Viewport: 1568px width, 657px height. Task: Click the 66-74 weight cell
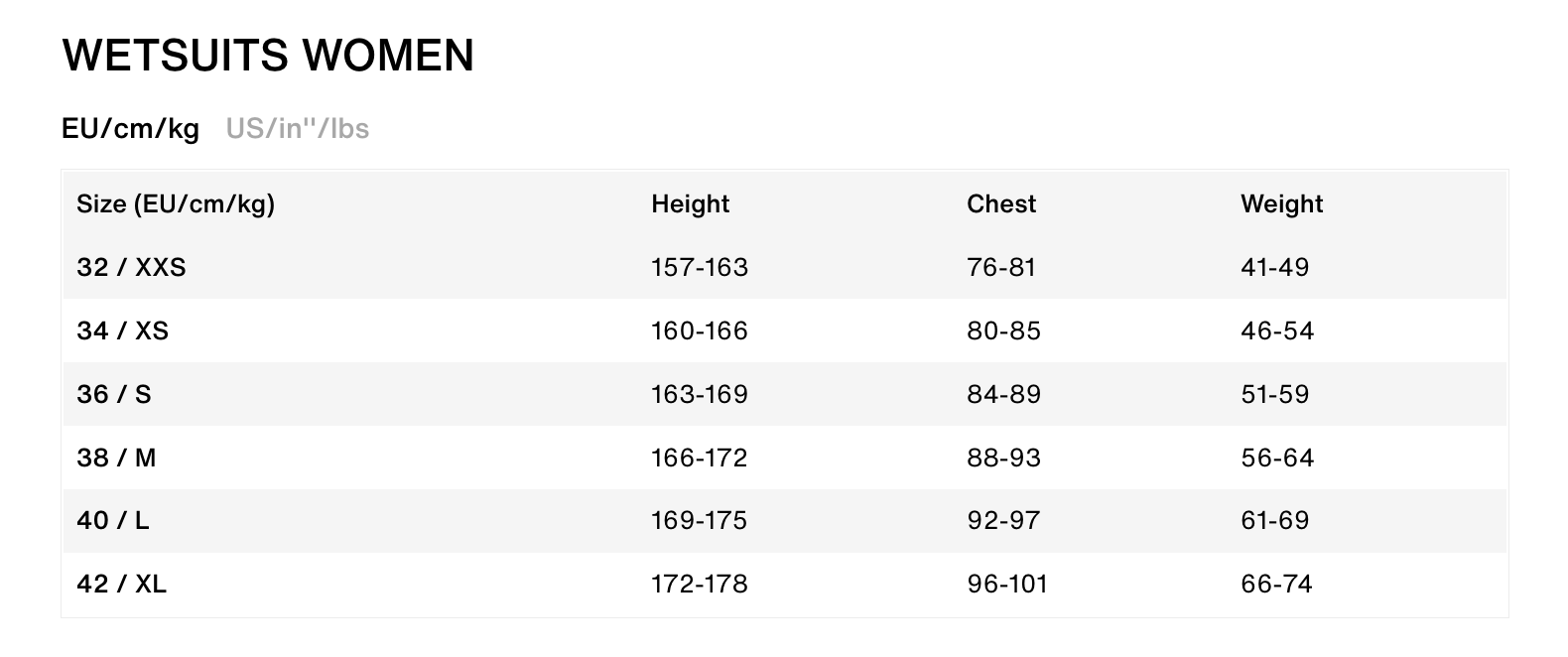coord(1276,584)
